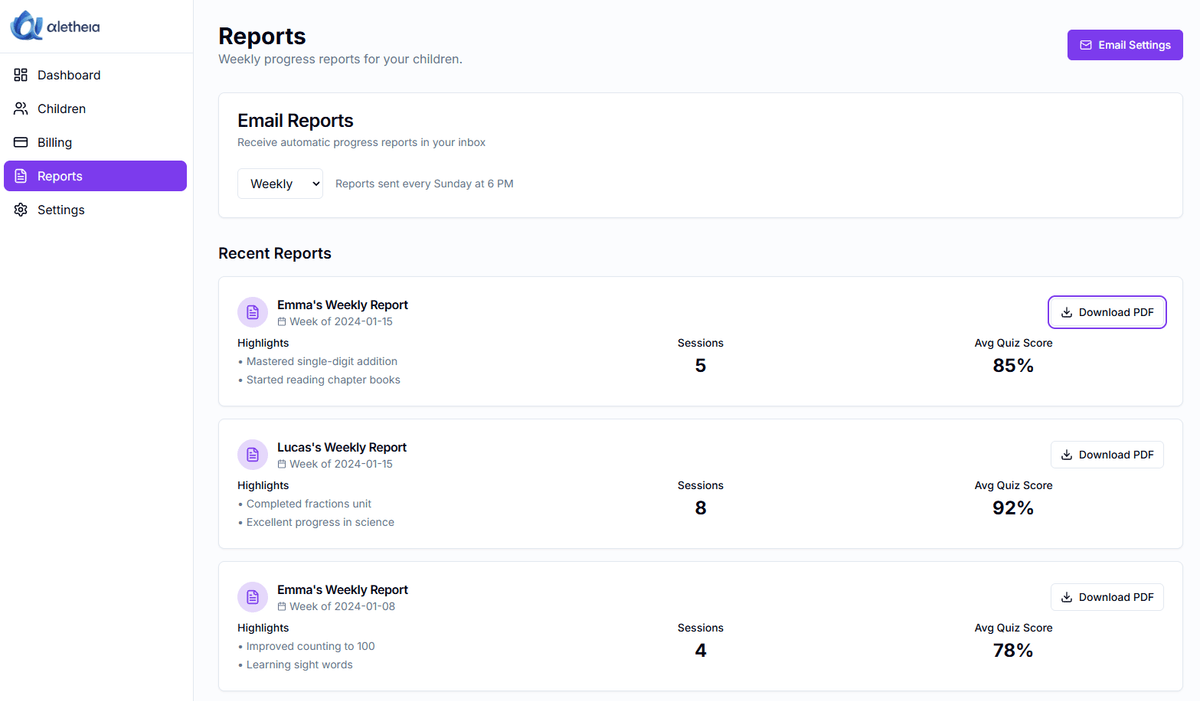1200x701 pixels.
Task: Open Billing via the credit card icon
Action: click(19, 142)
